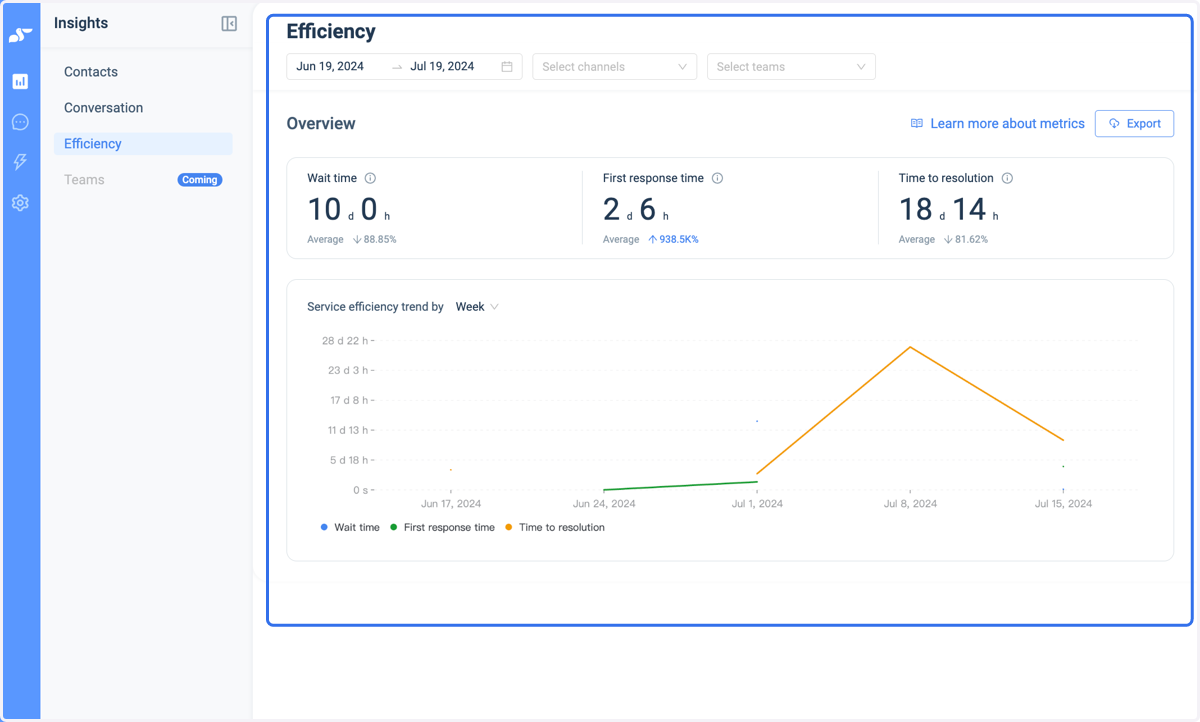Open Learn more about metrics link
This screenshot has width=1200, height=722.
tap(1007, 124)
